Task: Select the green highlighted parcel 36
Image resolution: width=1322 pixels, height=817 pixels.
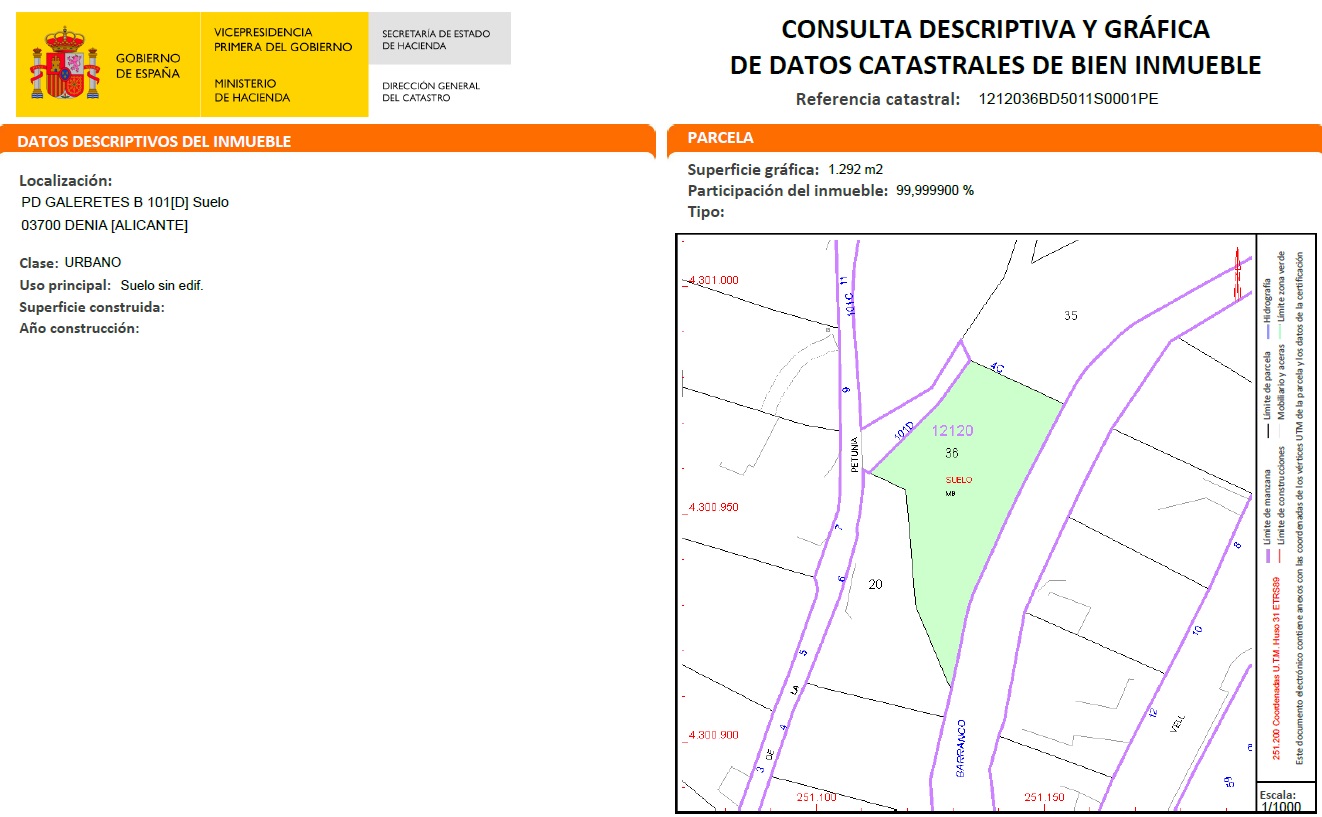Action: pos(980,520)
